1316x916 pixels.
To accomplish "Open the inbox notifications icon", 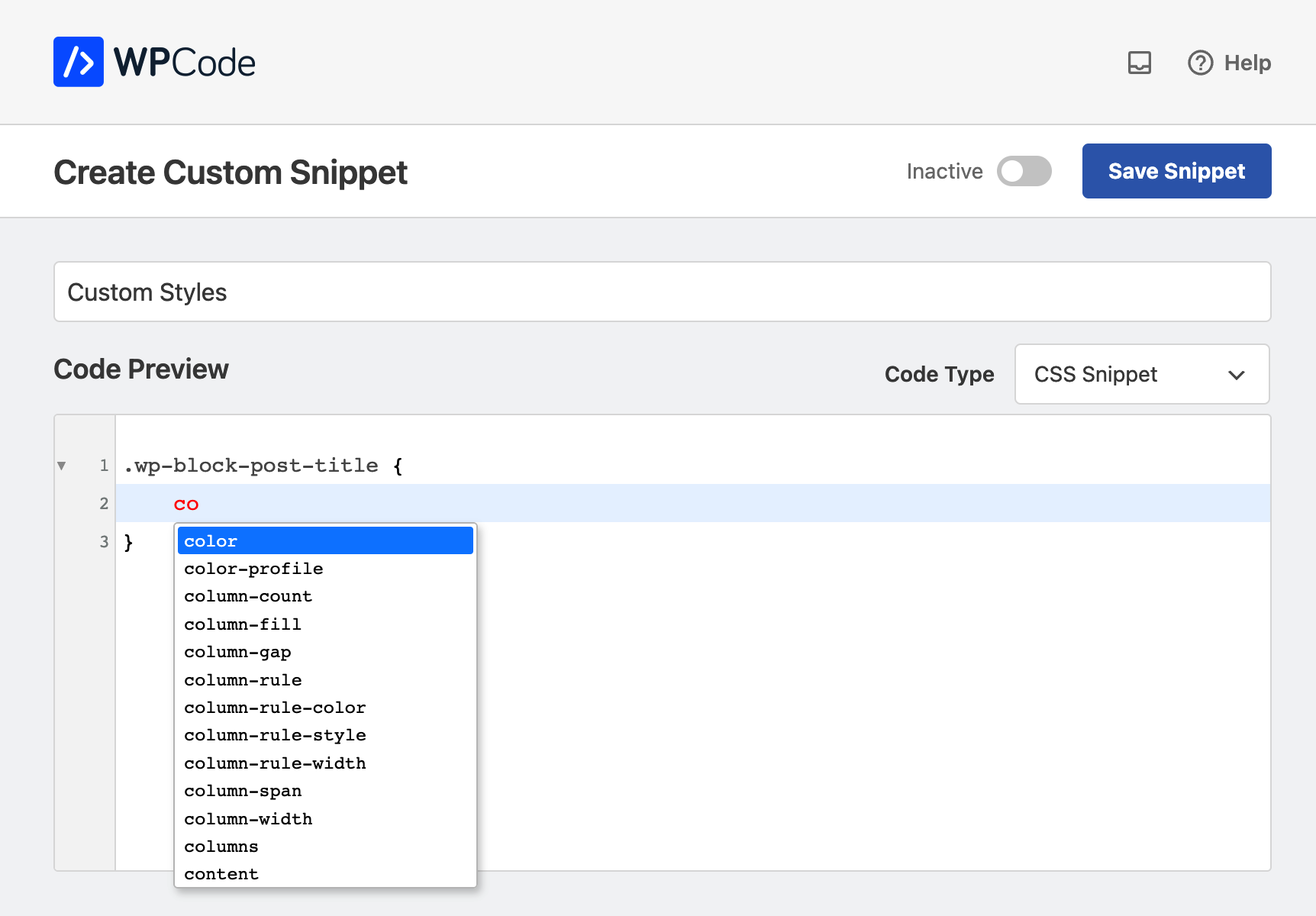I will coord(1139,63).
